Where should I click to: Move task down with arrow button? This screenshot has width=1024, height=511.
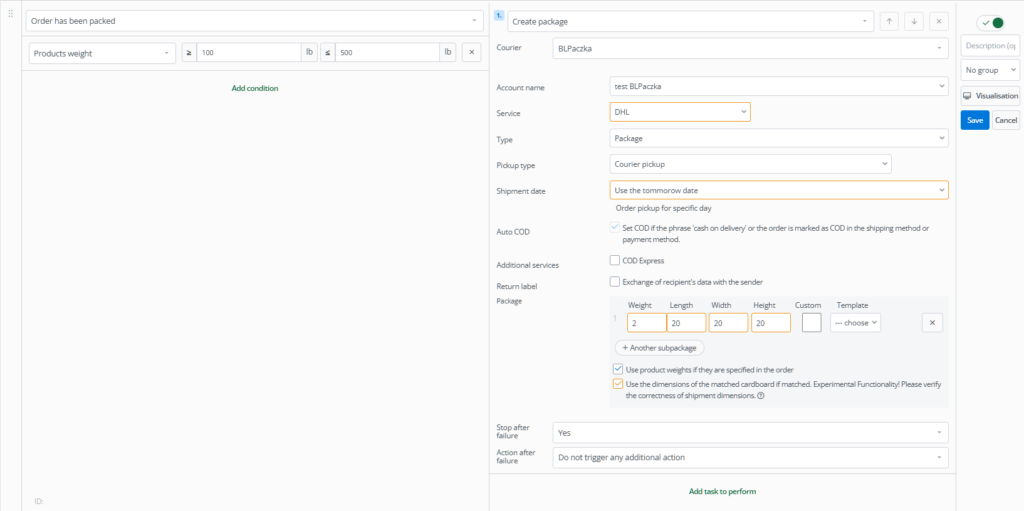point(914,21)
